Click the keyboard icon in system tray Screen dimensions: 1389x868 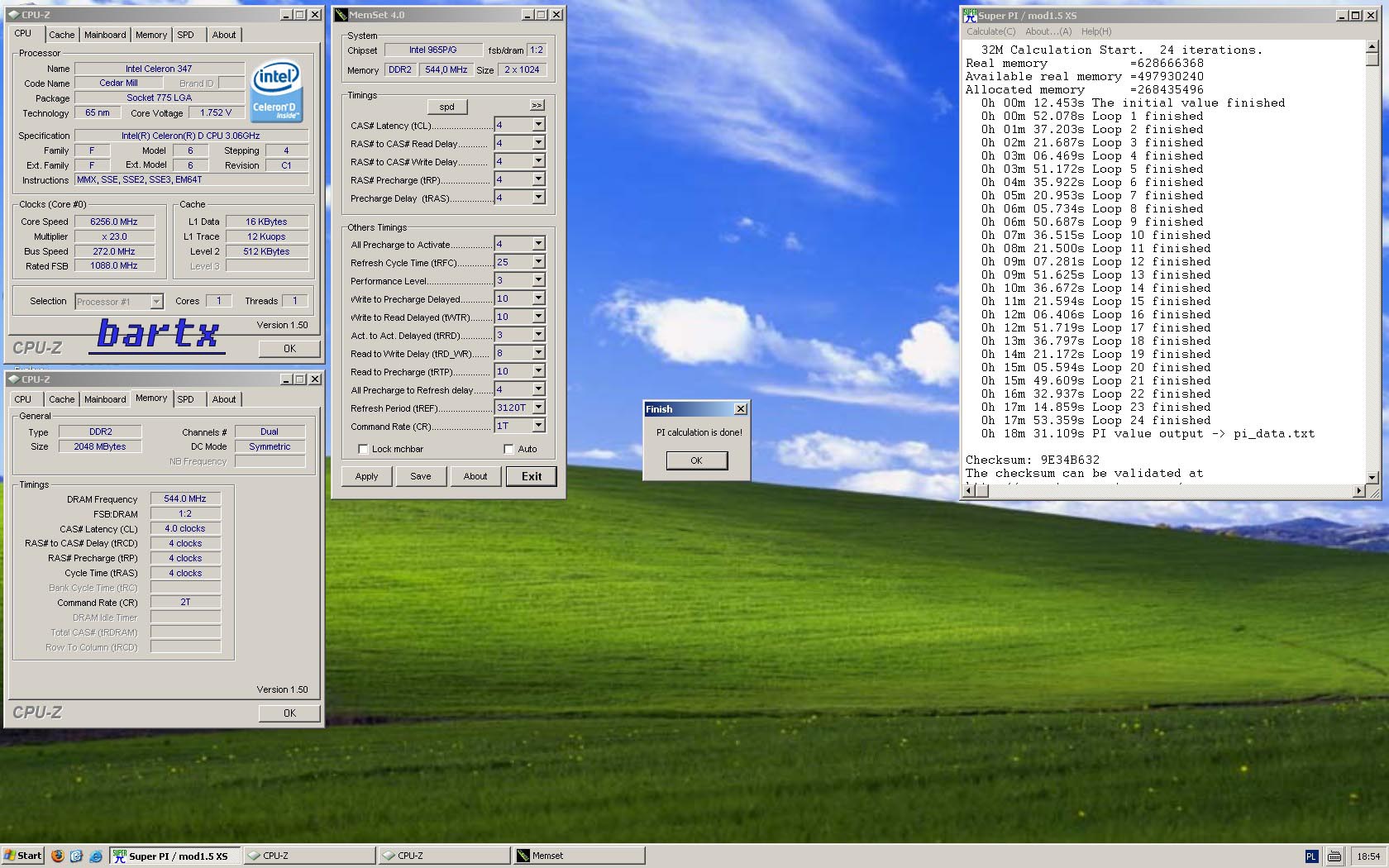point(1334,856)
